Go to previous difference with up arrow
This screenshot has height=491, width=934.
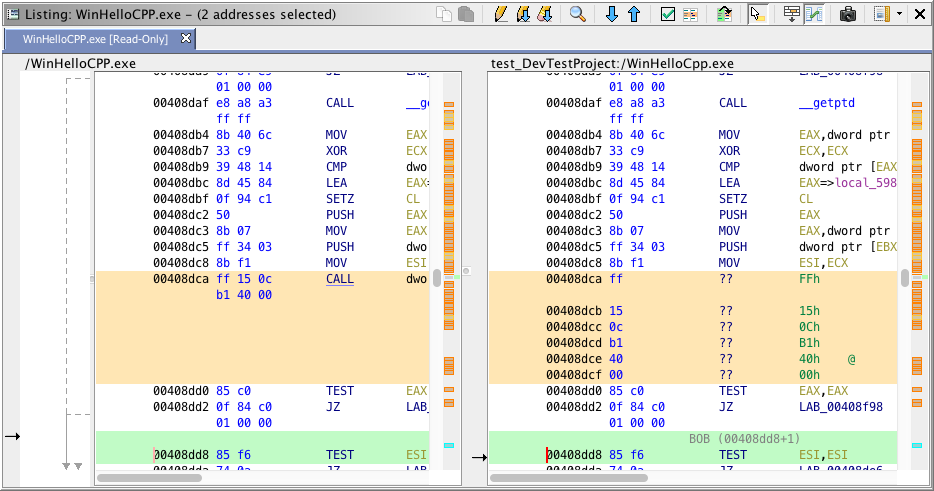tap(633, 14)
